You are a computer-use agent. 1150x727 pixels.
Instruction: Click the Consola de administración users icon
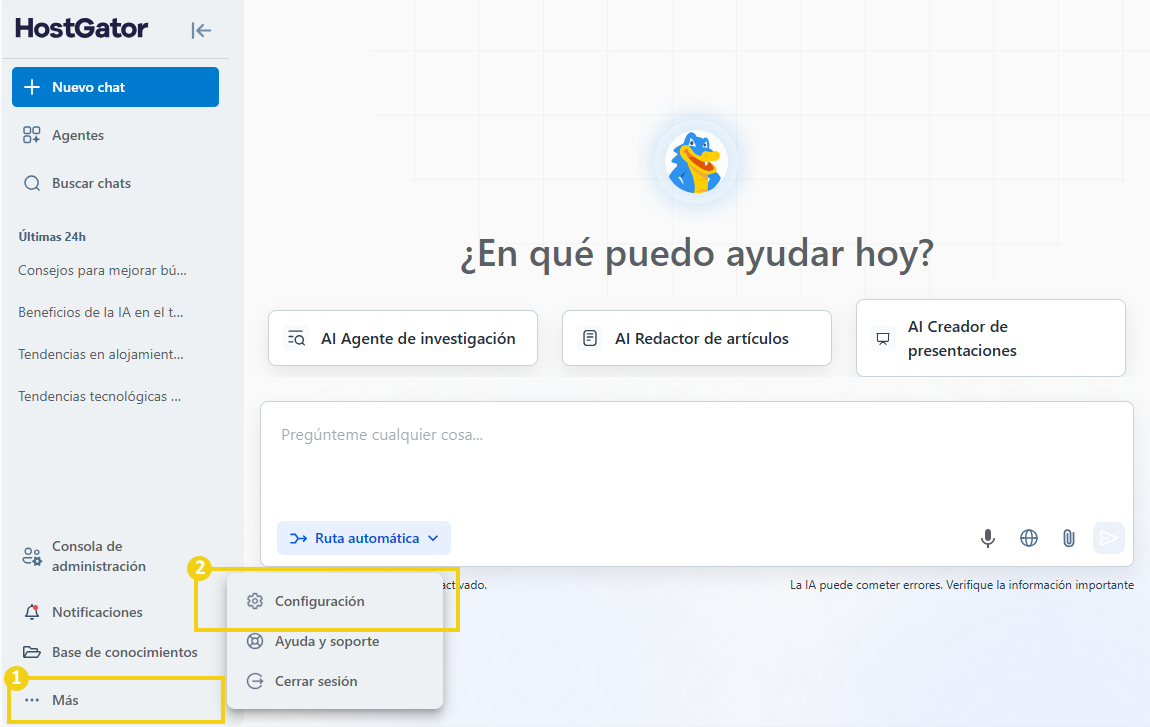[32, 556]
